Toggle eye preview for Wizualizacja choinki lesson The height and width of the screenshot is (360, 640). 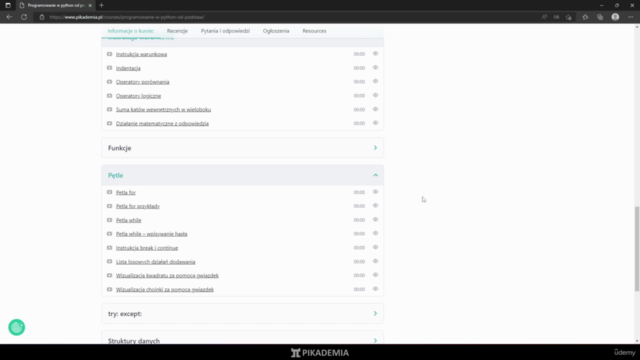point(375,289)
